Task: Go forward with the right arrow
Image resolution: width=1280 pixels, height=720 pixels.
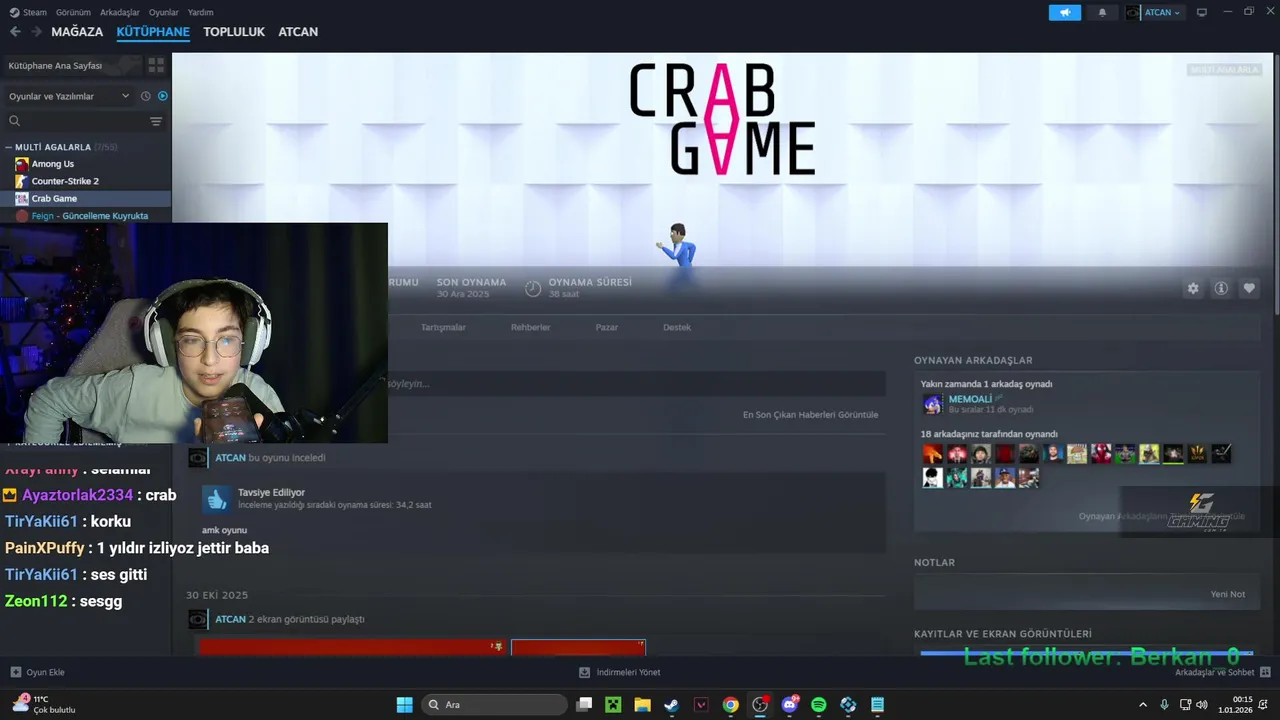Action: point(36,32)
